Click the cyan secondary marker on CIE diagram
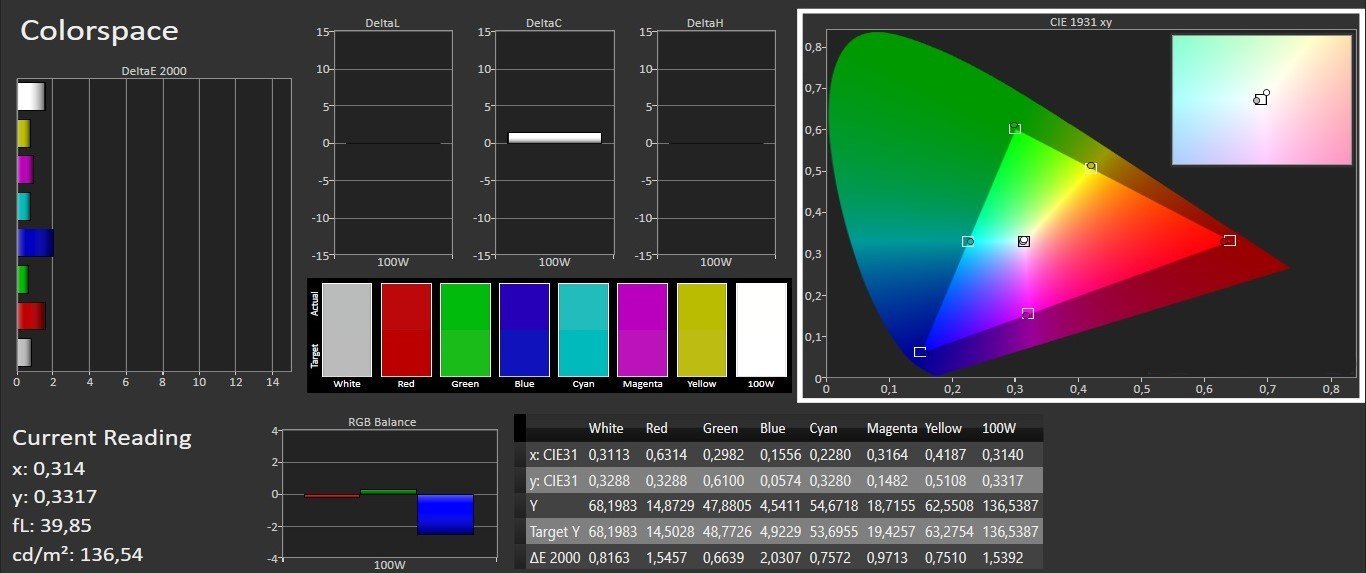The height and width of the screenshot is (573, 1366). pos(968,241)
